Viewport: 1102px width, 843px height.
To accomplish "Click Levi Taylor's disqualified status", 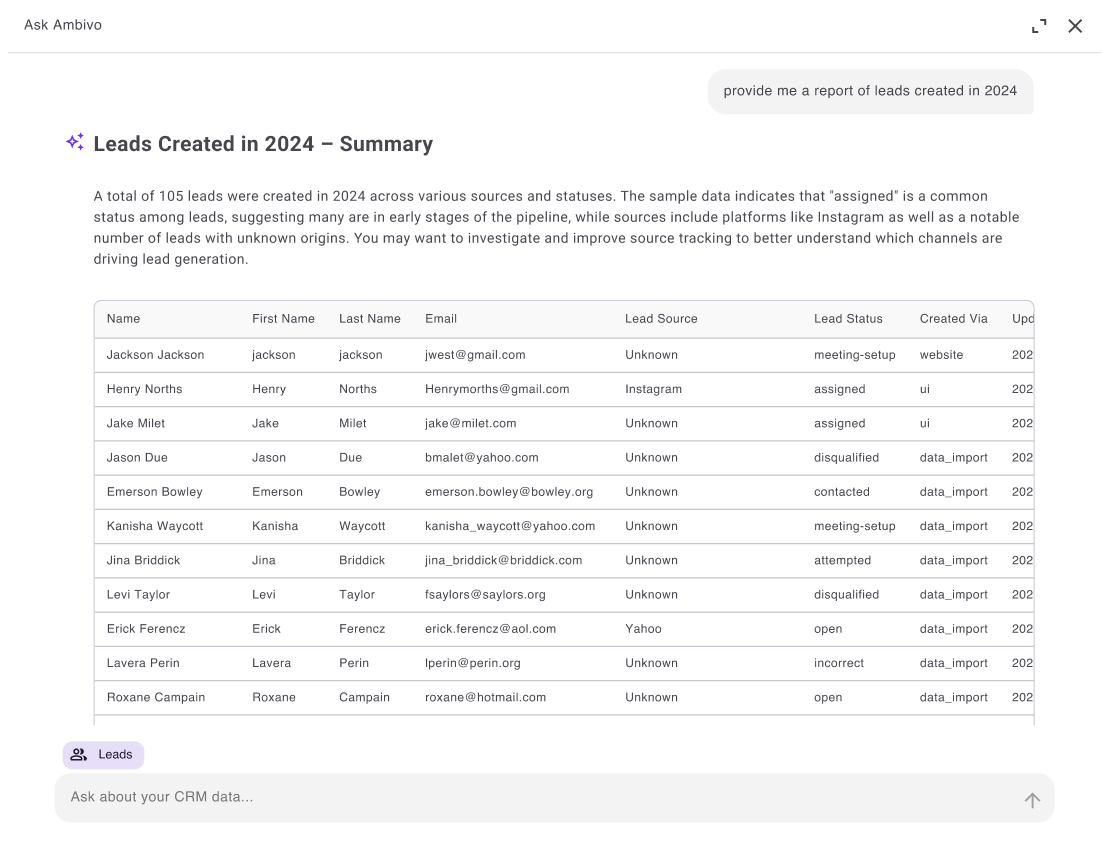I will coord(846,595).
